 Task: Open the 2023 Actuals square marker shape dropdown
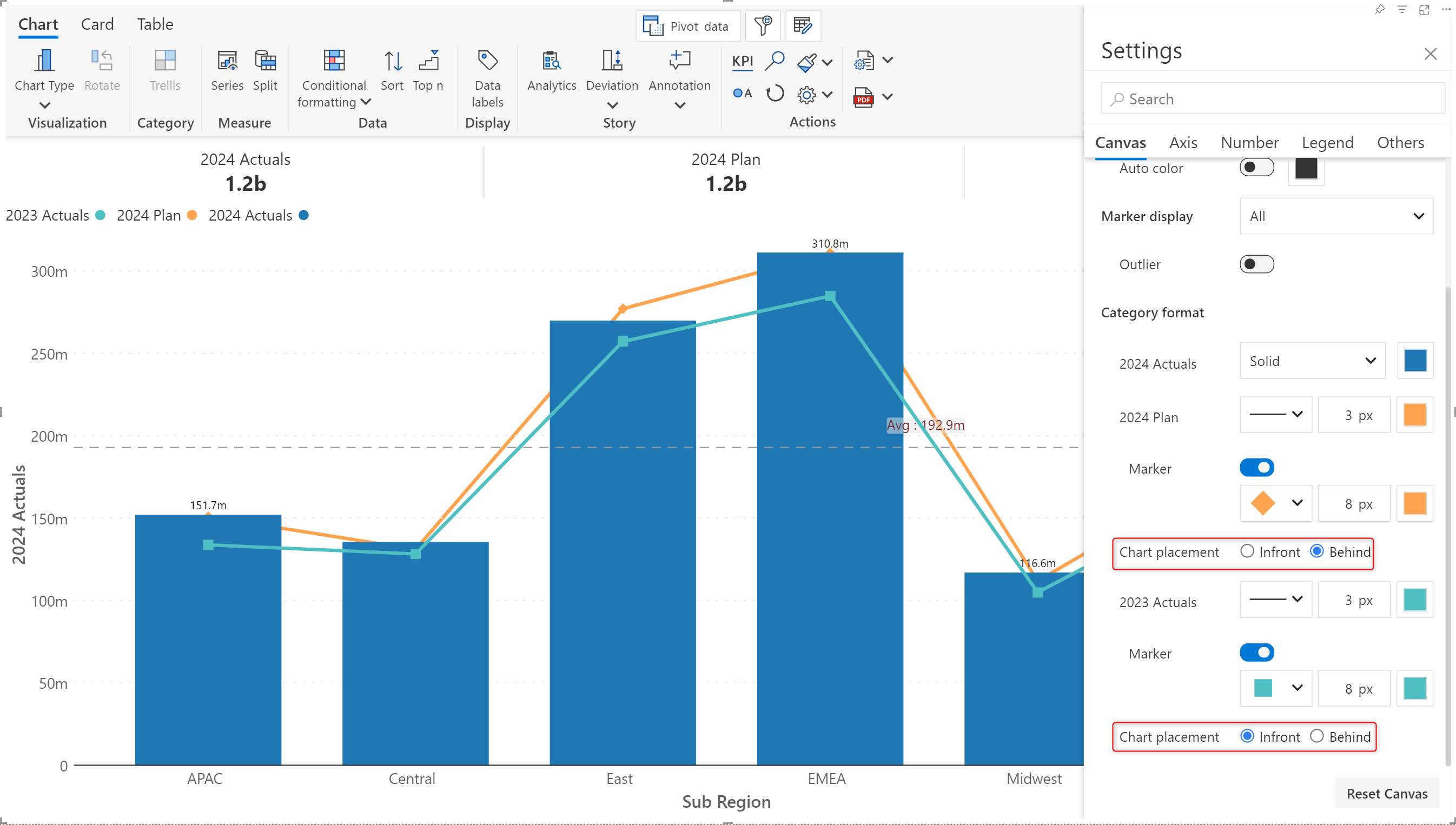(1276, 688)
